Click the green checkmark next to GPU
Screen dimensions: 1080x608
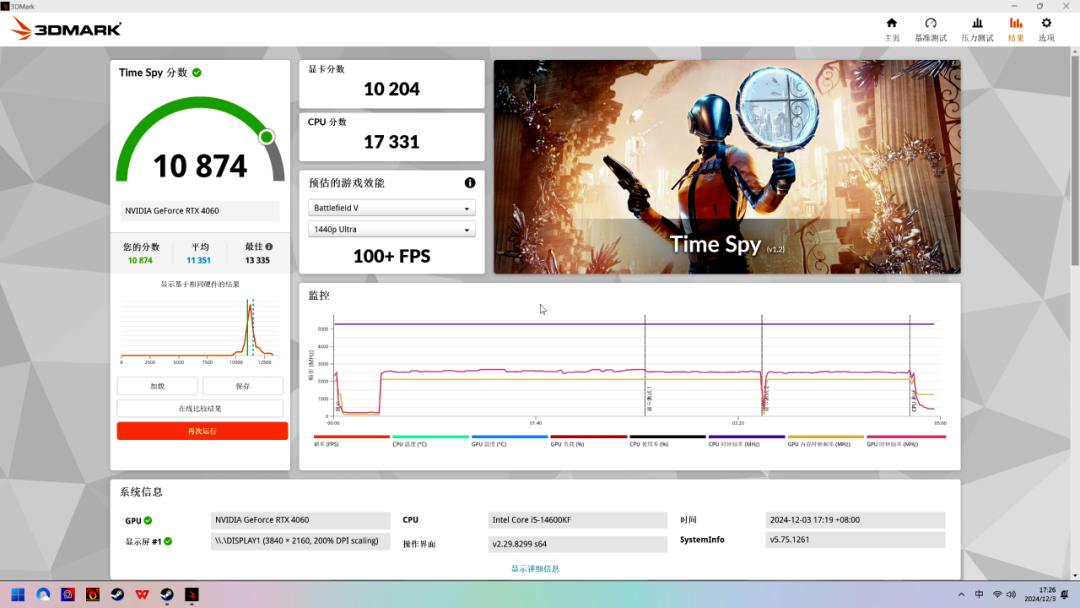point(148,521)
